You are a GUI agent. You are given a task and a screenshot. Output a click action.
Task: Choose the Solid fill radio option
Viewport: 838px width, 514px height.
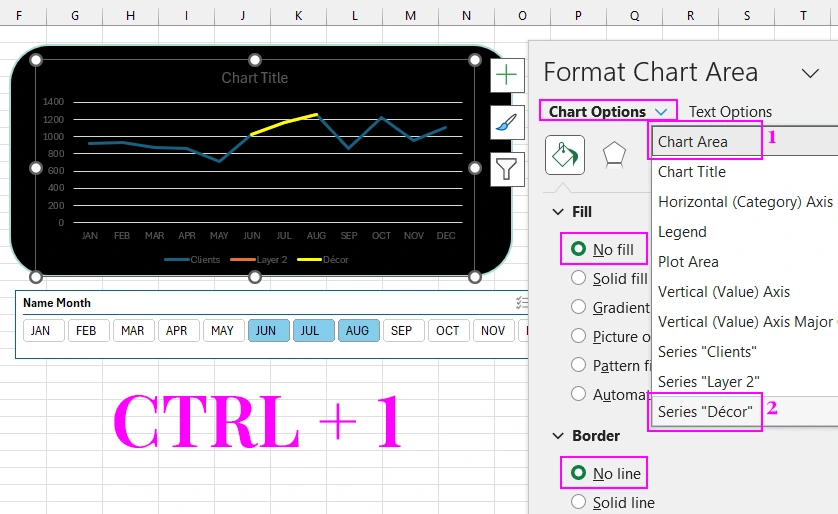578,278
